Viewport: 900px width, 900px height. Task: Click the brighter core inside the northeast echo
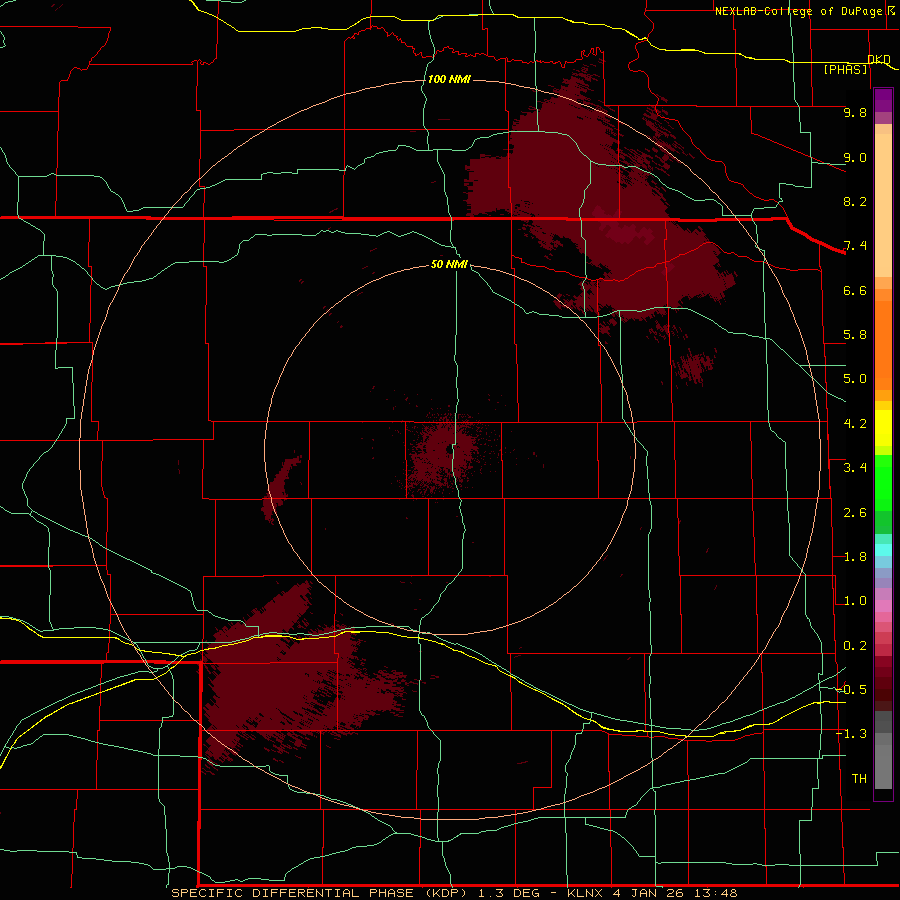(x=623, y=228)
